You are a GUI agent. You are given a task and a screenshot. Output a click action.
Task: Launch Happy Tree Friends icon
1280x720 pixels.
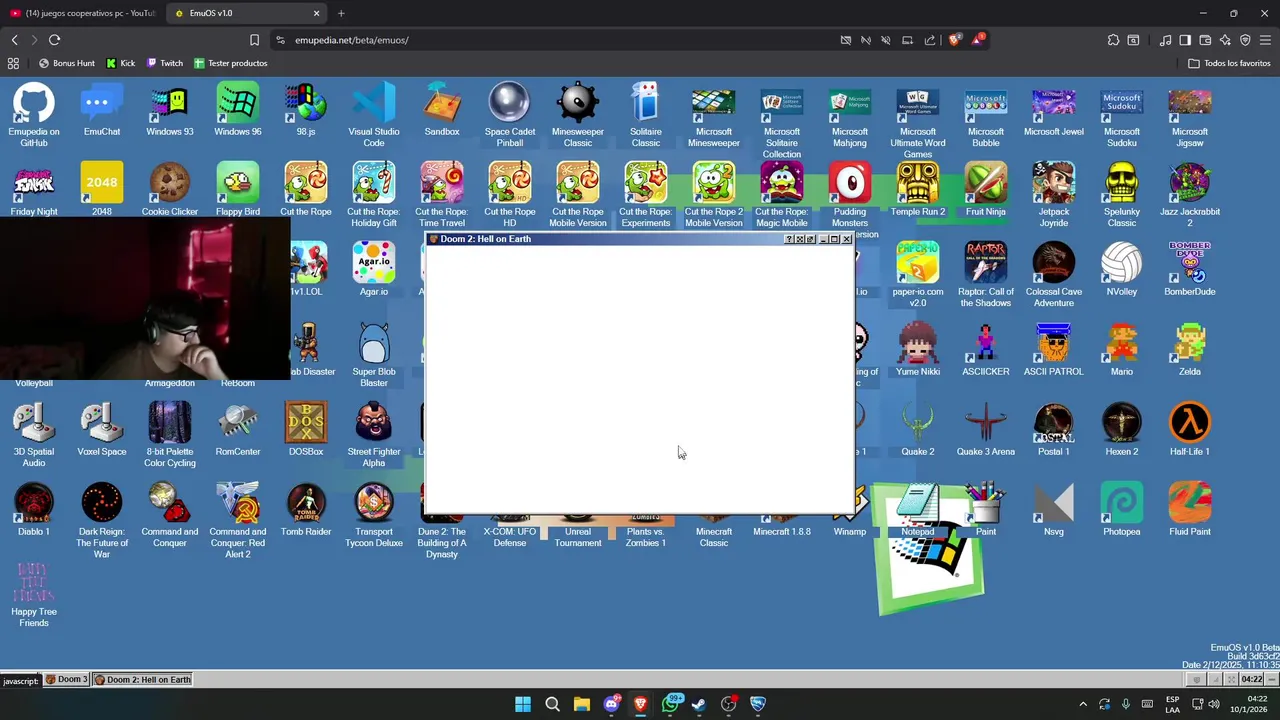(x=34, y=596)
